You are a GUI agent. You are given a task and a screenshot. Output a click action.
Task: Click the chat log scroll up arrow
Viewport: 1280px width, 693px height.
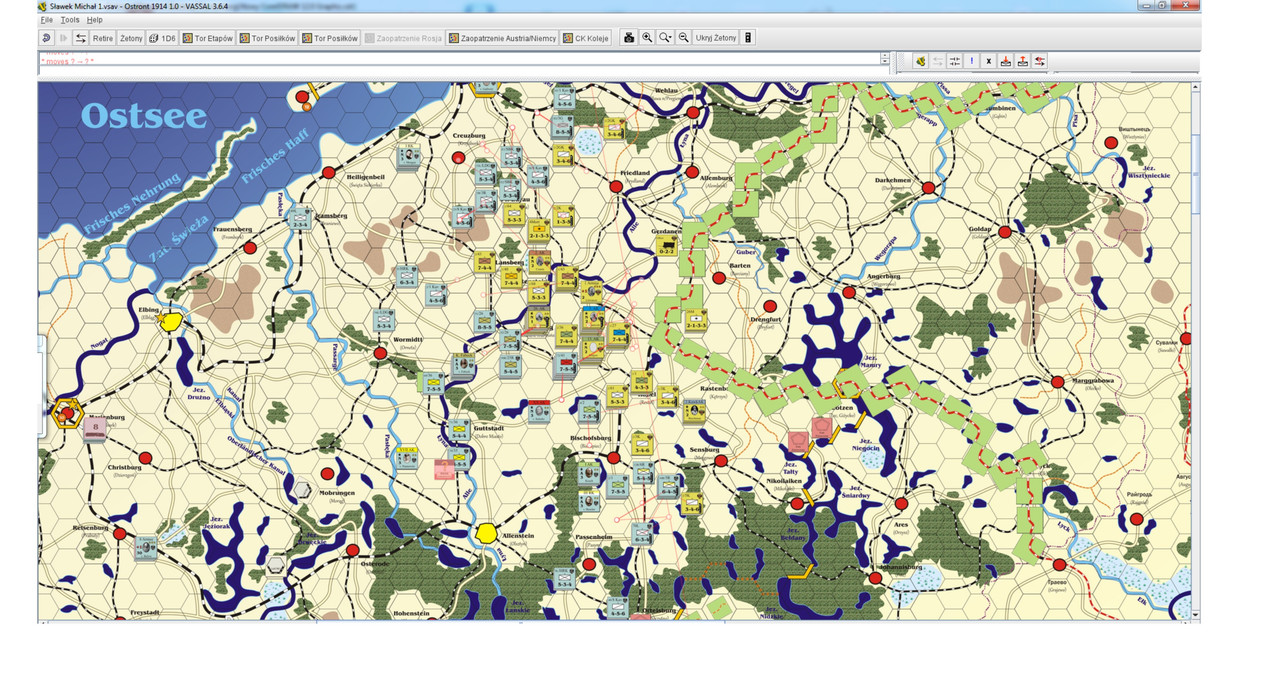885,56
